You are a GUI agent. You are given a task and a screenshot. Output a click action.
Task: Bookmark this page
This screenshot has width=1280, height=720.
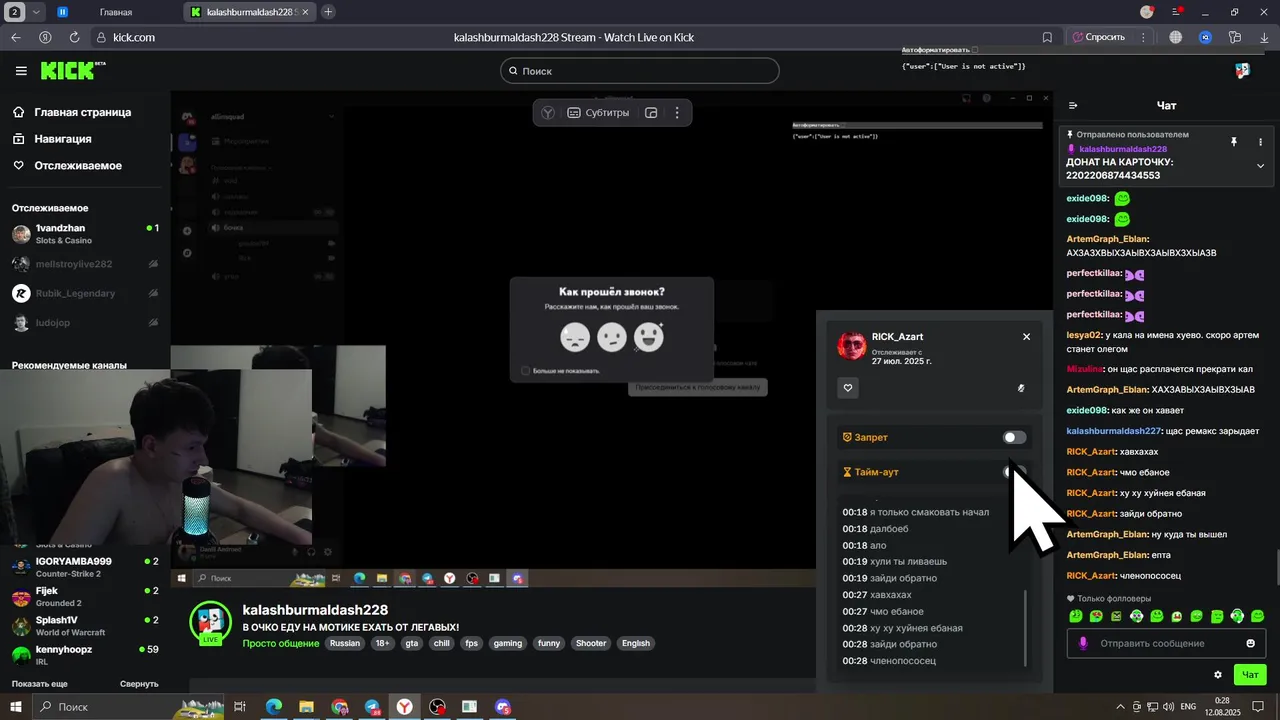point(1047,37)
